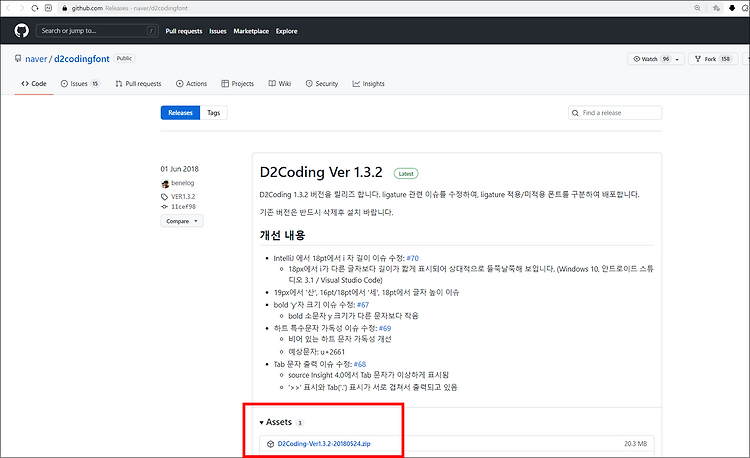This screenshot has width=750, height=458.
Task: Click the browser zoom magnifier icon
Action: [697, 8]
